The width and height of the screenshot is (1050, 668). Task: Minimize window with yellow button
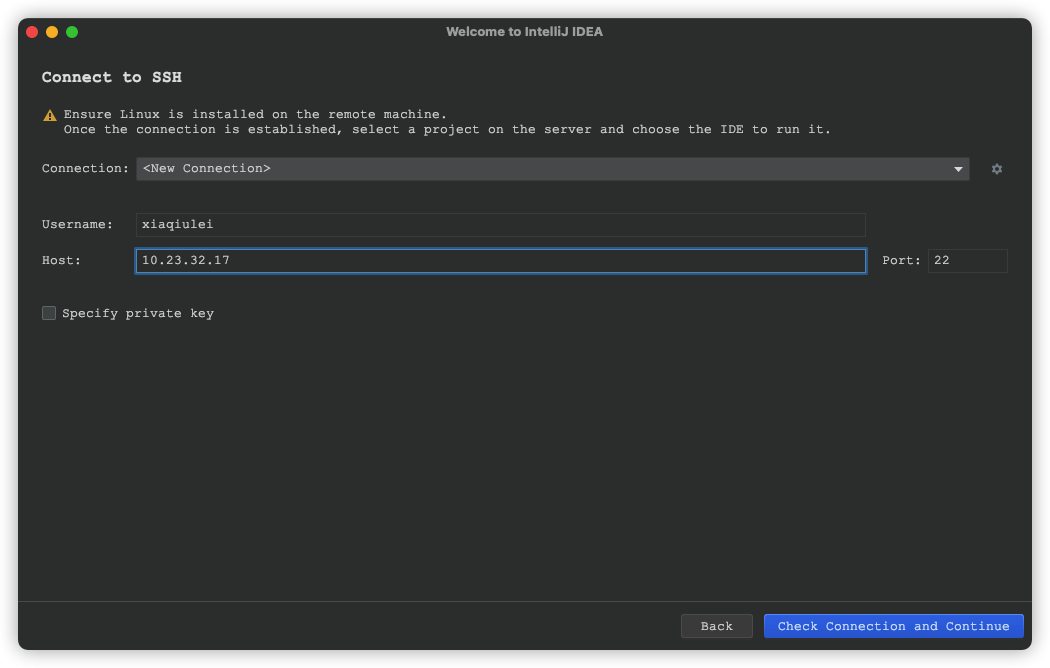(52, 32)
